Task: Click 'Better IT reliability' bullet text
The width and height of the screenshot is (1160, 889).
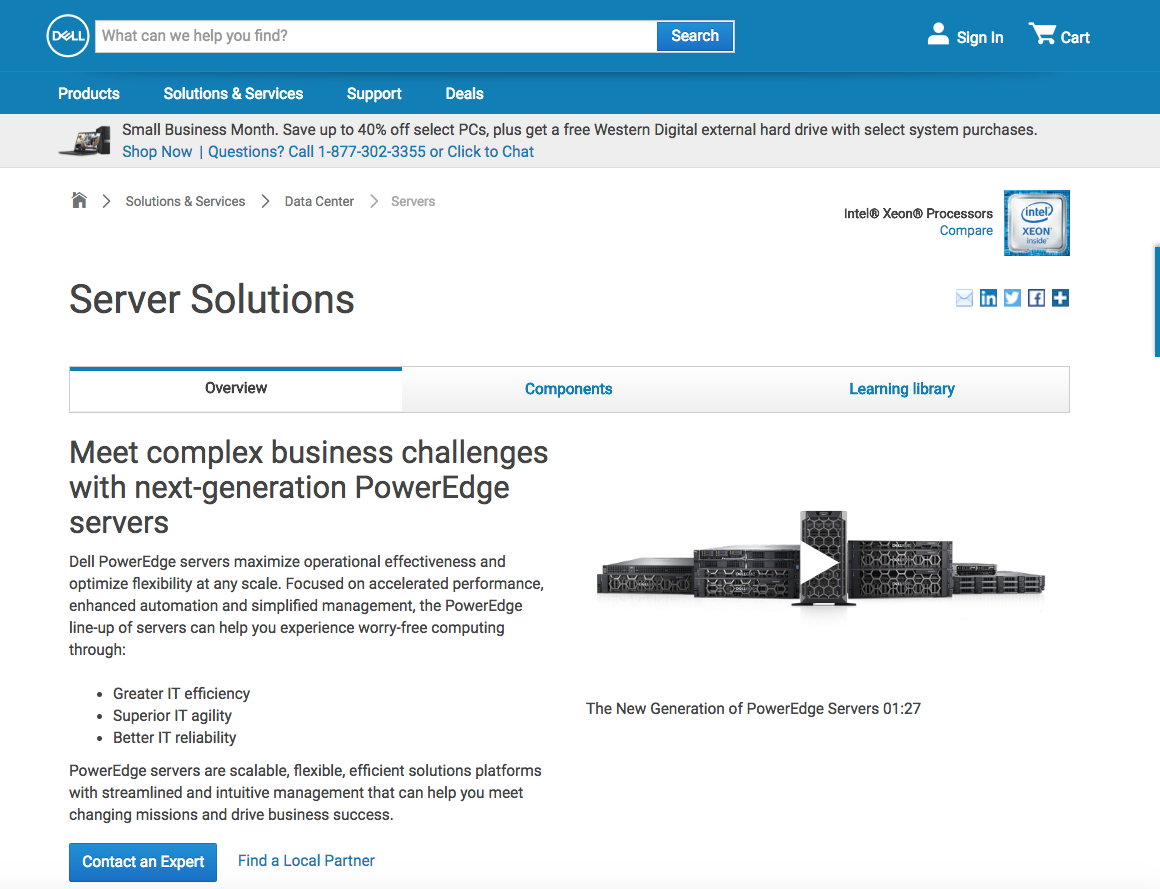Action: pos(175,738)
